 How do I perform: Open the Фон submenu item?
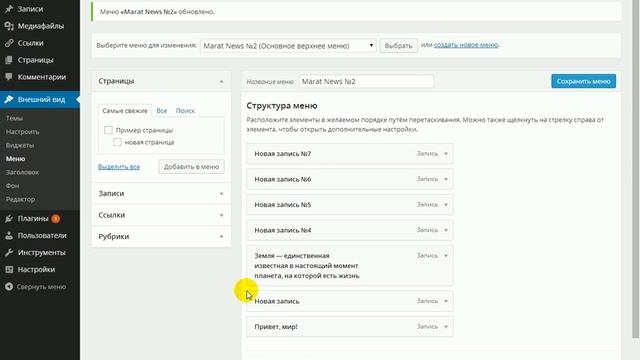12,185
